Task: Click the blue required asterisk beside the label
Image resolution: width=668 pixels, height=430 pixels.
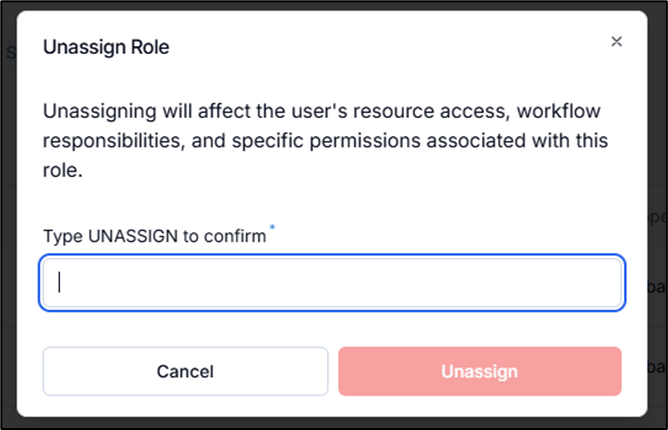Action: pyautogui.click(x=273, y=231)
